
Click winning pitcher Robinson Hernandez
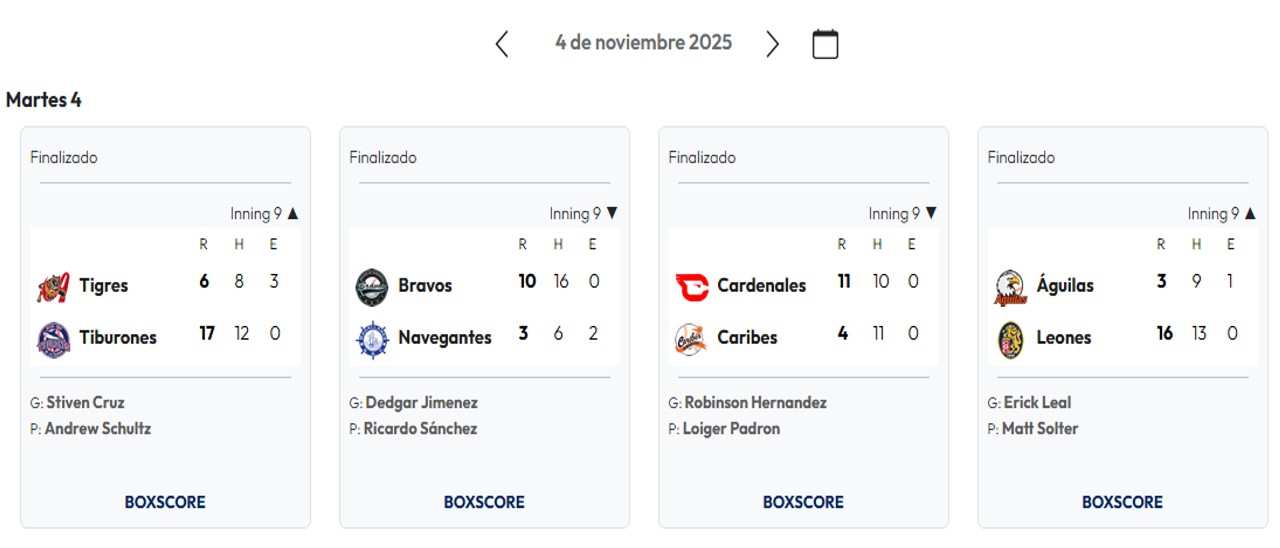(x=755, y=403)
